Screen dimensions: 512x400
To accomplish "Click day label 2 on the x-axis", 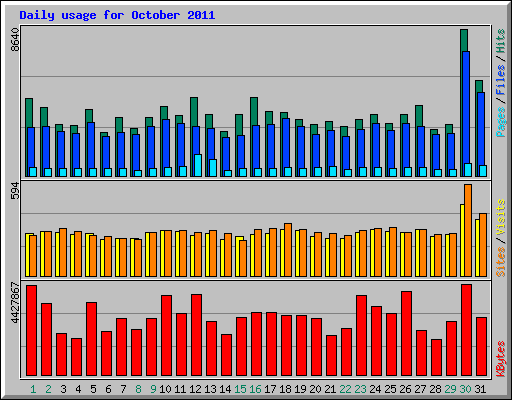I will (48, 389).
